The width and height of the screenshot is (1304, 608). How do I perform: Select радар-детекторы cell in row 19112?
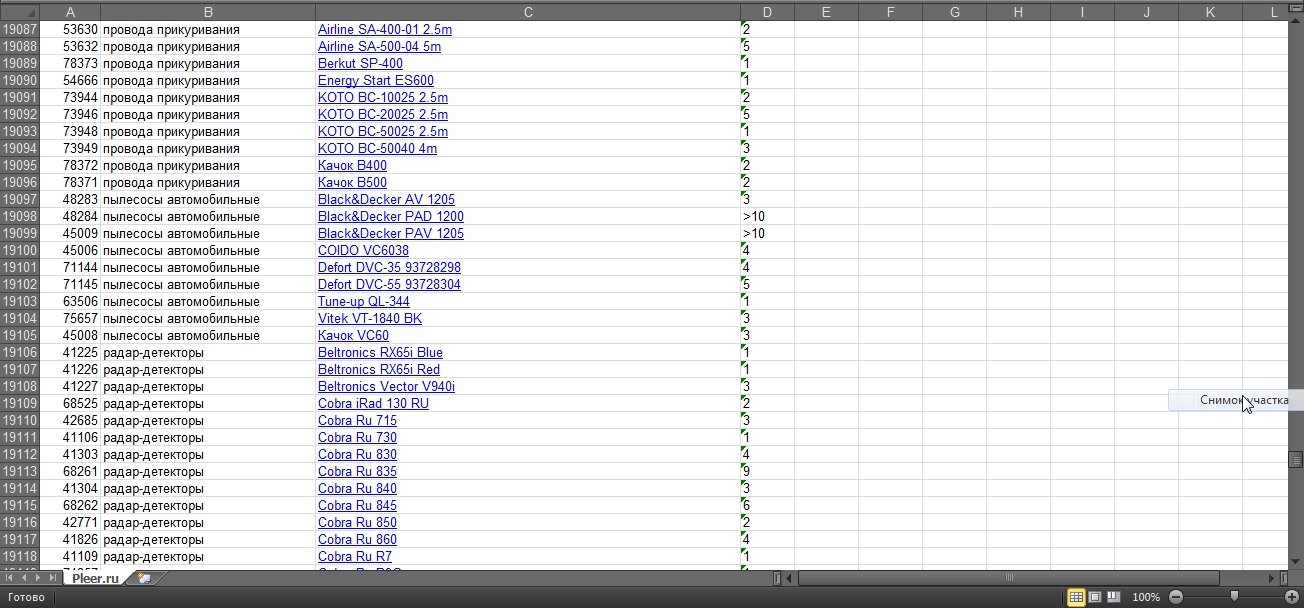pos(208,455)
